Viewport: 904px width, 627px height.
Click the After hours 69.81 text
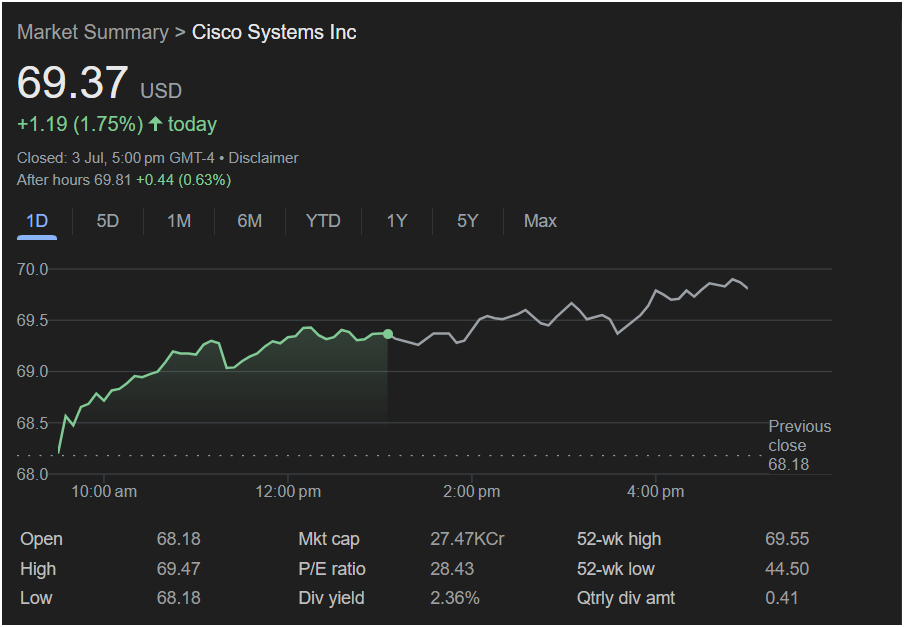tap(74, 180)
